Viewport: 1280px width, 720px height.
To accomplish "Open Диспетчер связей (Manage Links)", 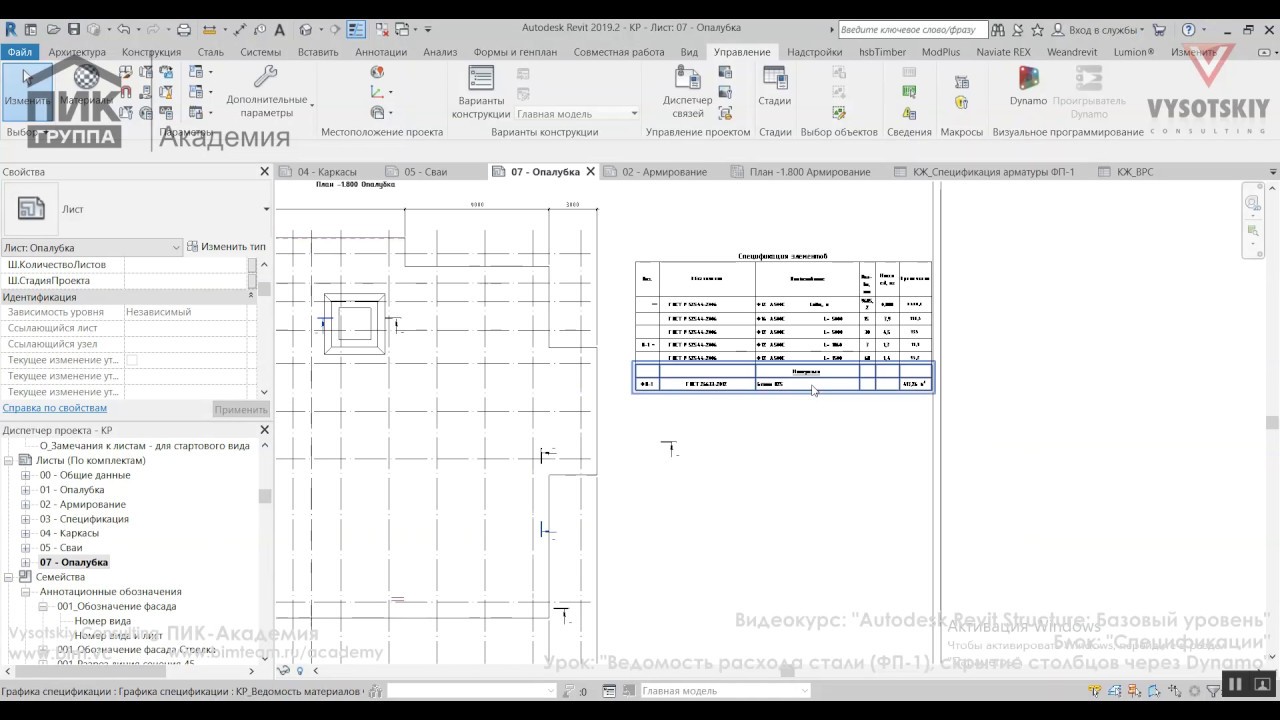I will click(688, 91).
